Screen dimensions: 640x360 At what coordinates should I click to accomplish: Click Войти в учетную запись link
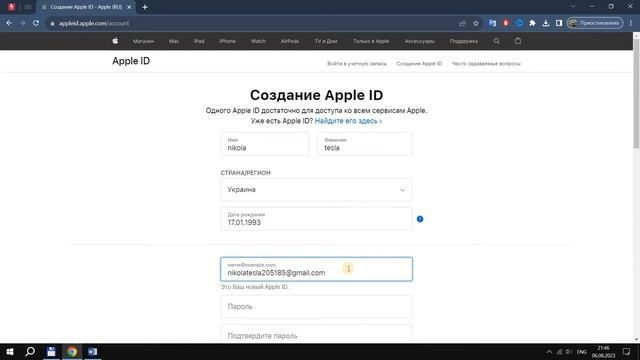(x=357, y=64)
